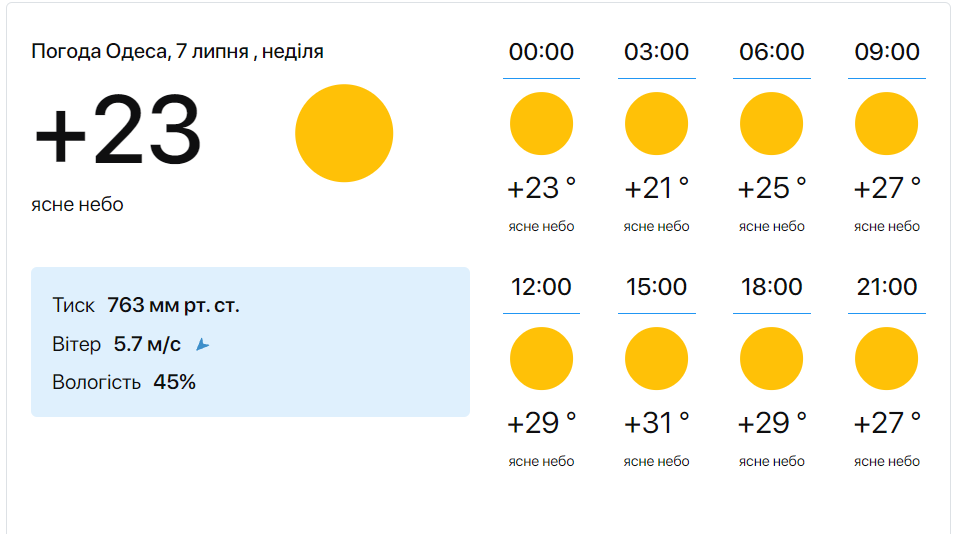Click the wind speed 5.7 м/с

pyautogui.click(x=147, y=344)
